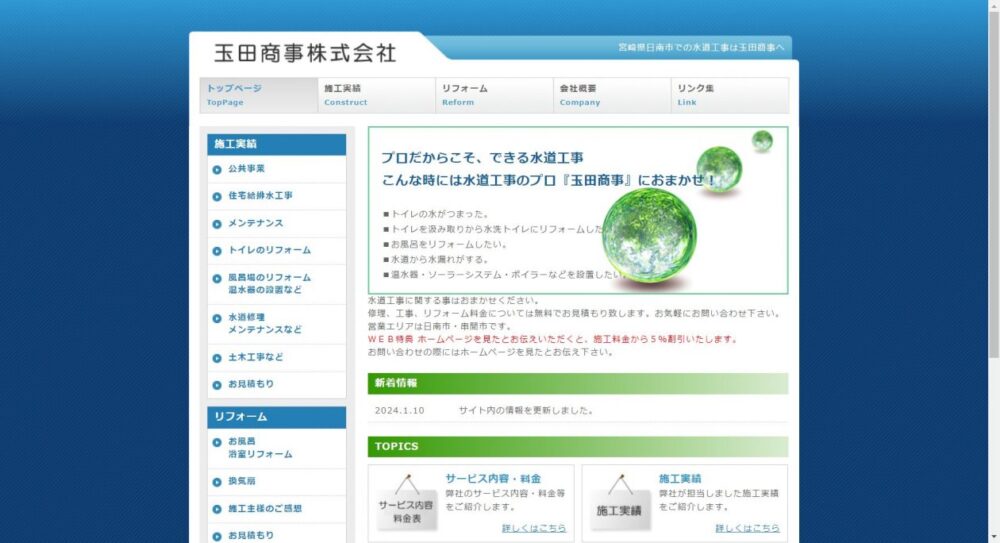Click the リフォーム sidebar section header
Viewport: 1000px width, 543px height.
[x=277, y=417]
